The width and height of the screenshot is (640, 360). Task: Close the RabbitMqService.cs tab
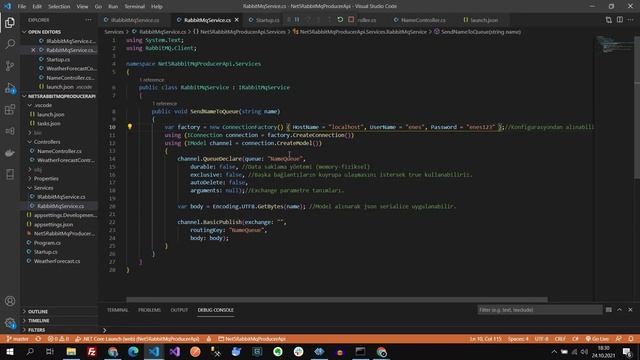click(237, 20)
